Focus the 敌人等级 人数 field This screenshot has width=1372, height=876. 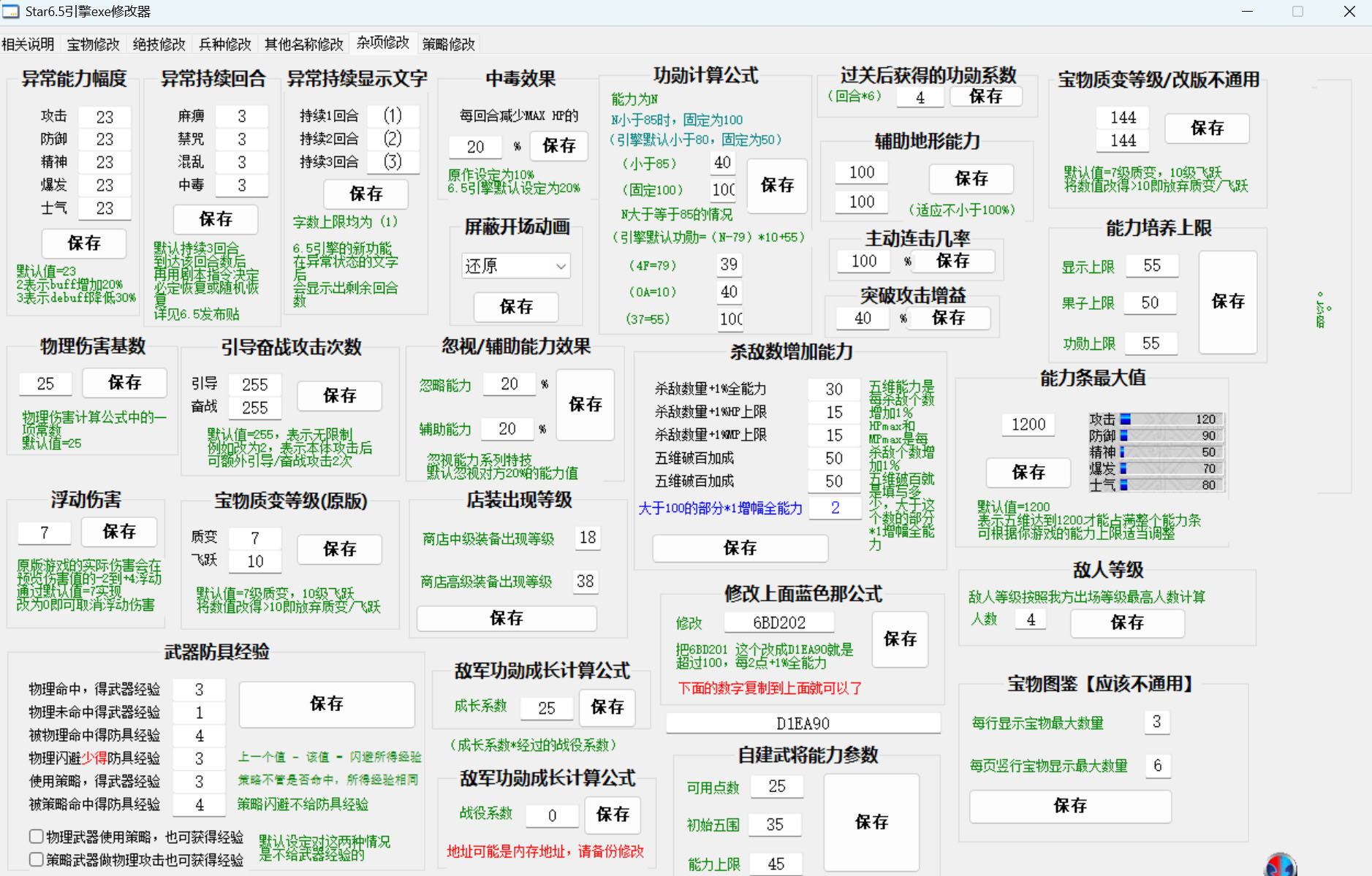click(x=1031, y=620)
